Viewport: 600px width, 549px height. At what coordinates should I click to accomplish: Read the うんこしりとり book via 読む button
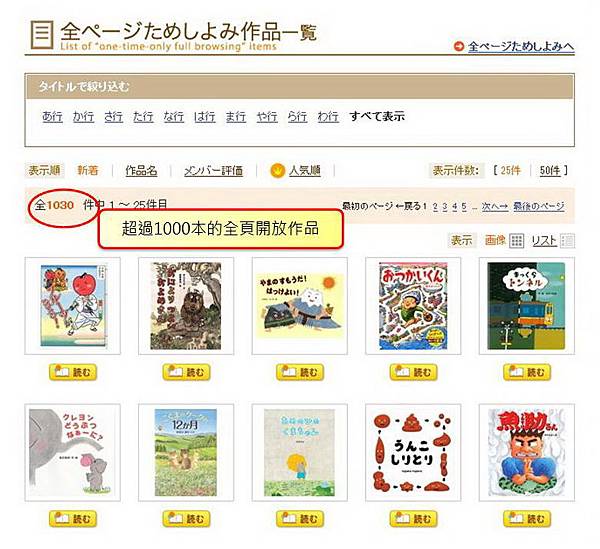pos(413,519)
